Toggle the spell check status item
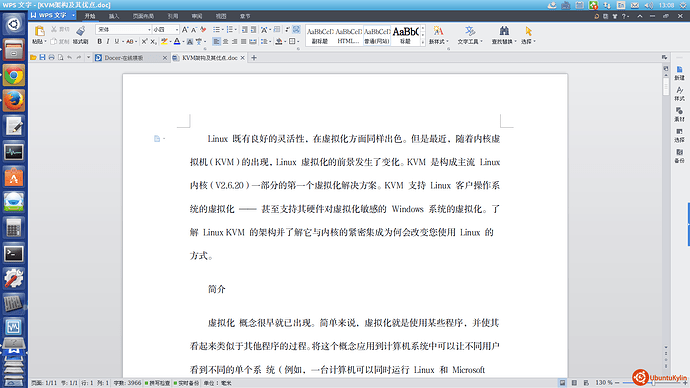This screenshot has width=690, height=388. [x=157, y=383]
